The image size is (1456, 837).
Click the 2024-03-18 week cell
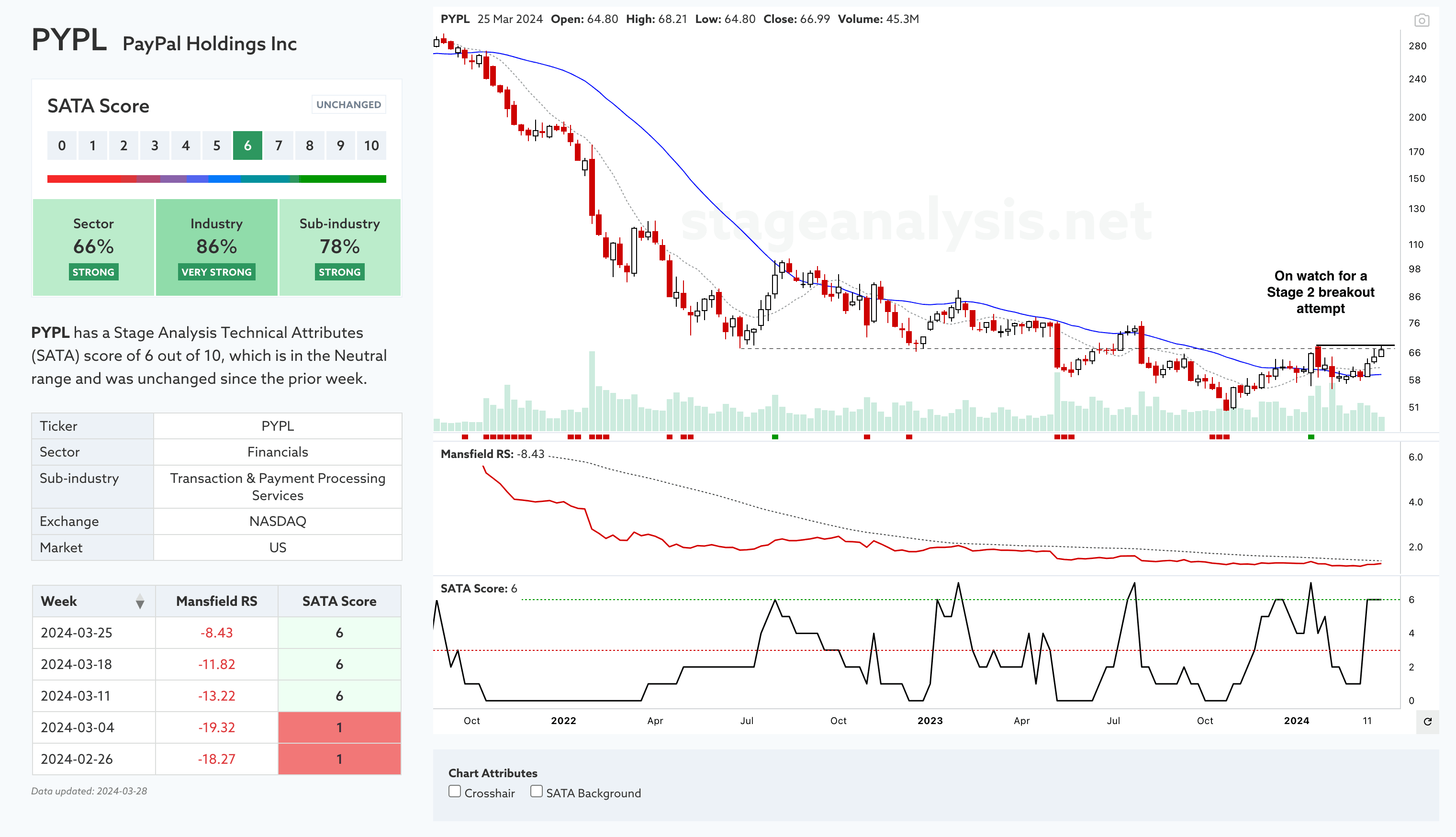click(x=94, y=665)
